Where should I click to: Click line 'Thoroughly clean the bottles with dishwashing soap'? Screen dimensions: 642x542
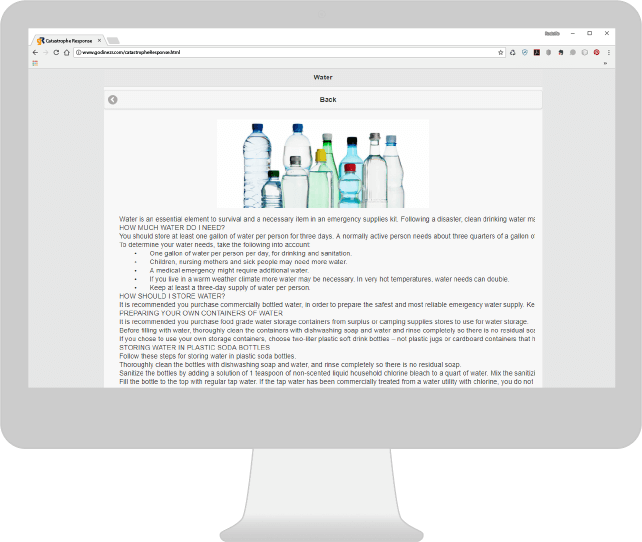coord(290,365)
